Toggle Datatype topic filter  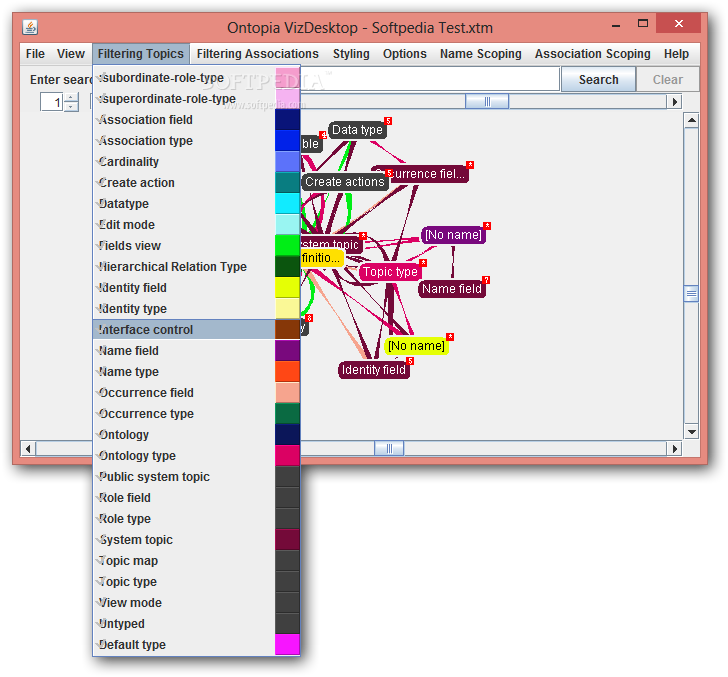click(x=196, y=204)
